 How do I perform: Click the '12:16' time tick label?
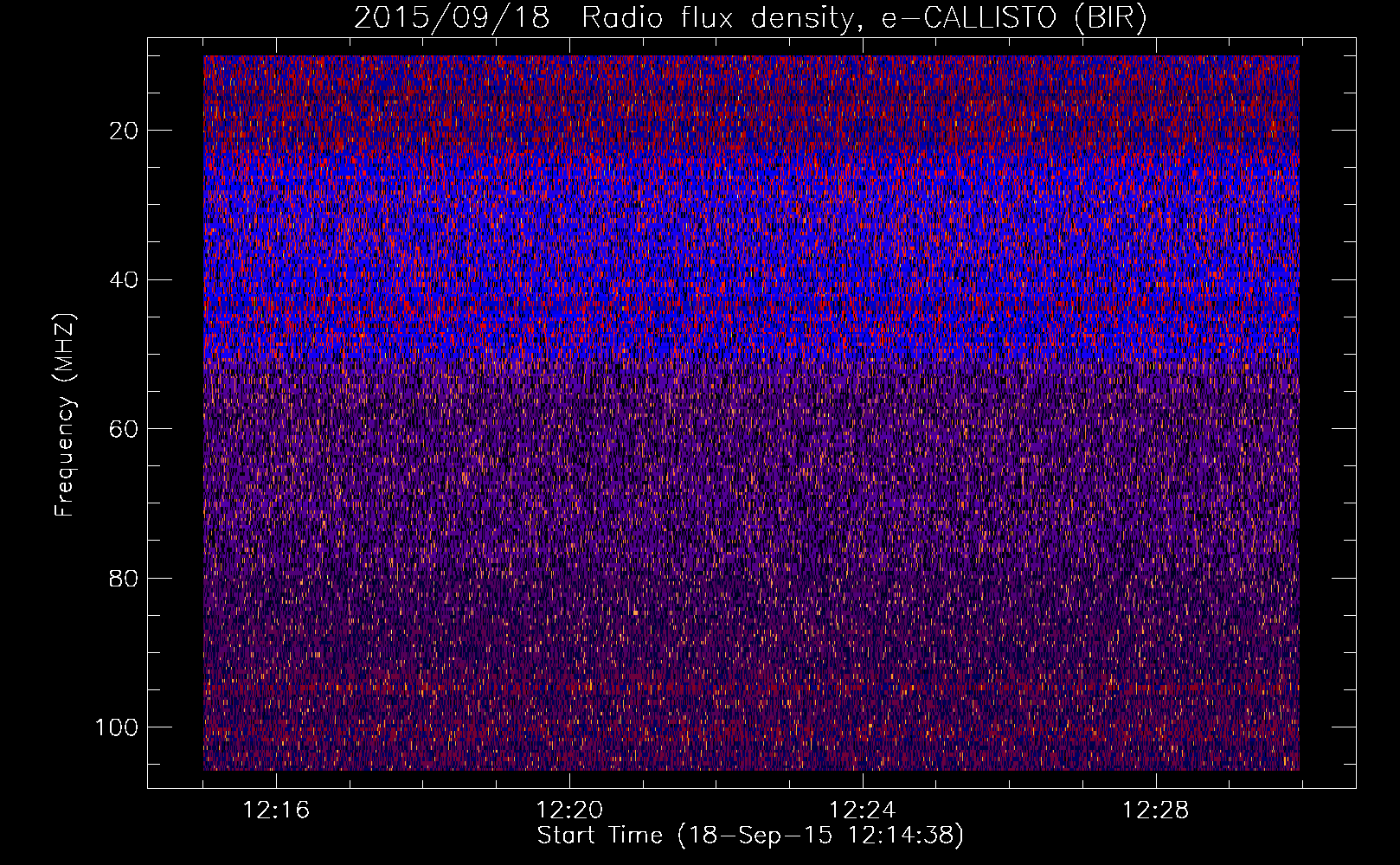[x=276, y=811]
